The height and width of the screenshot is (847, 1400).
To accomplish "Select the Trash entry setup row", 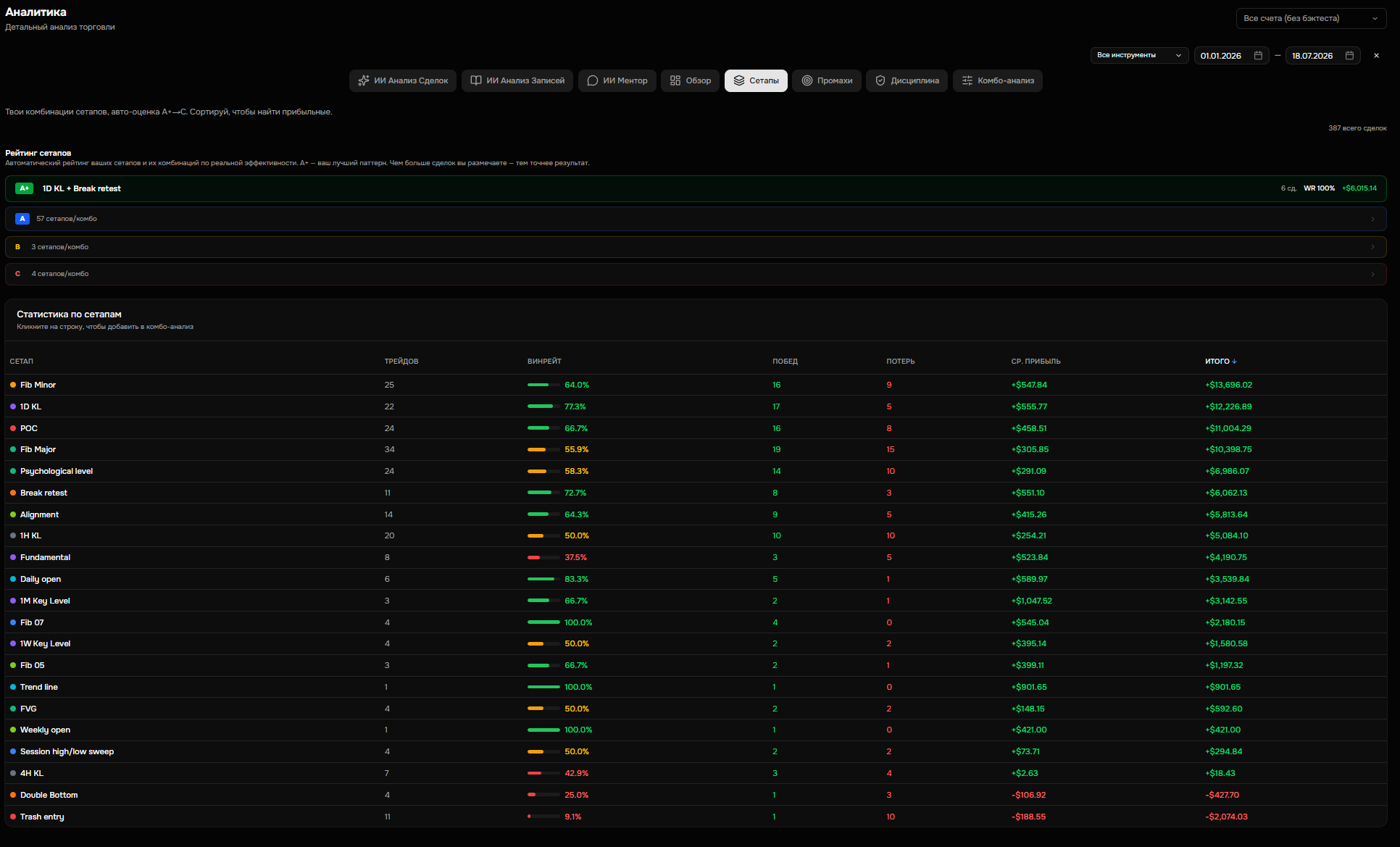I will 696,817.
